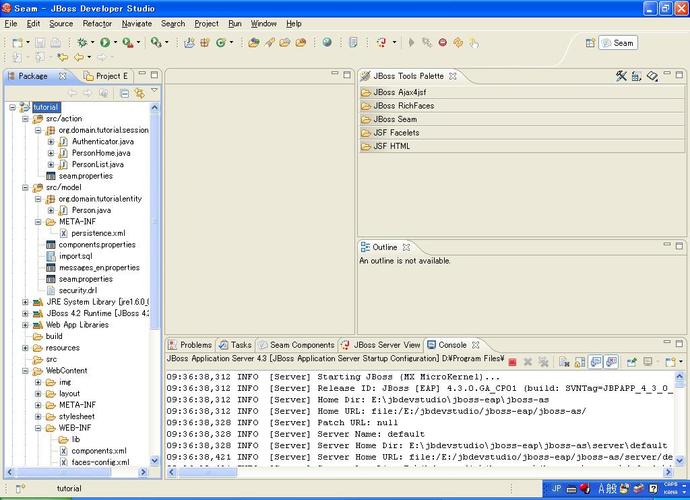Open the Open Web Browser globe icon
This screenshot has width=690, height=500.
pyautogui.click(x=327, y=42)
